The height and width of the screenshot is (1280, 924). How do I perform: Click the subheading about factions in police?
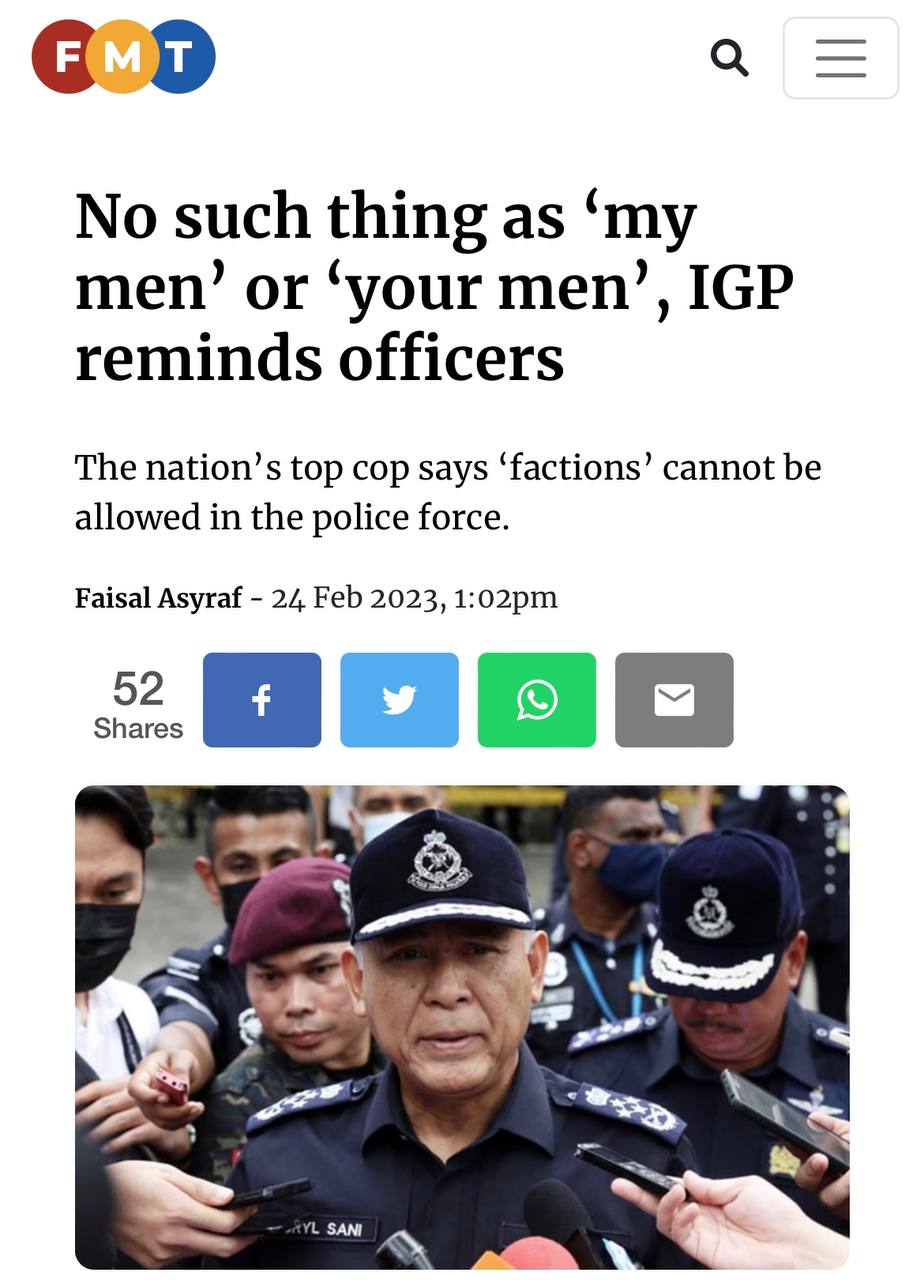[x=448, y=492]
